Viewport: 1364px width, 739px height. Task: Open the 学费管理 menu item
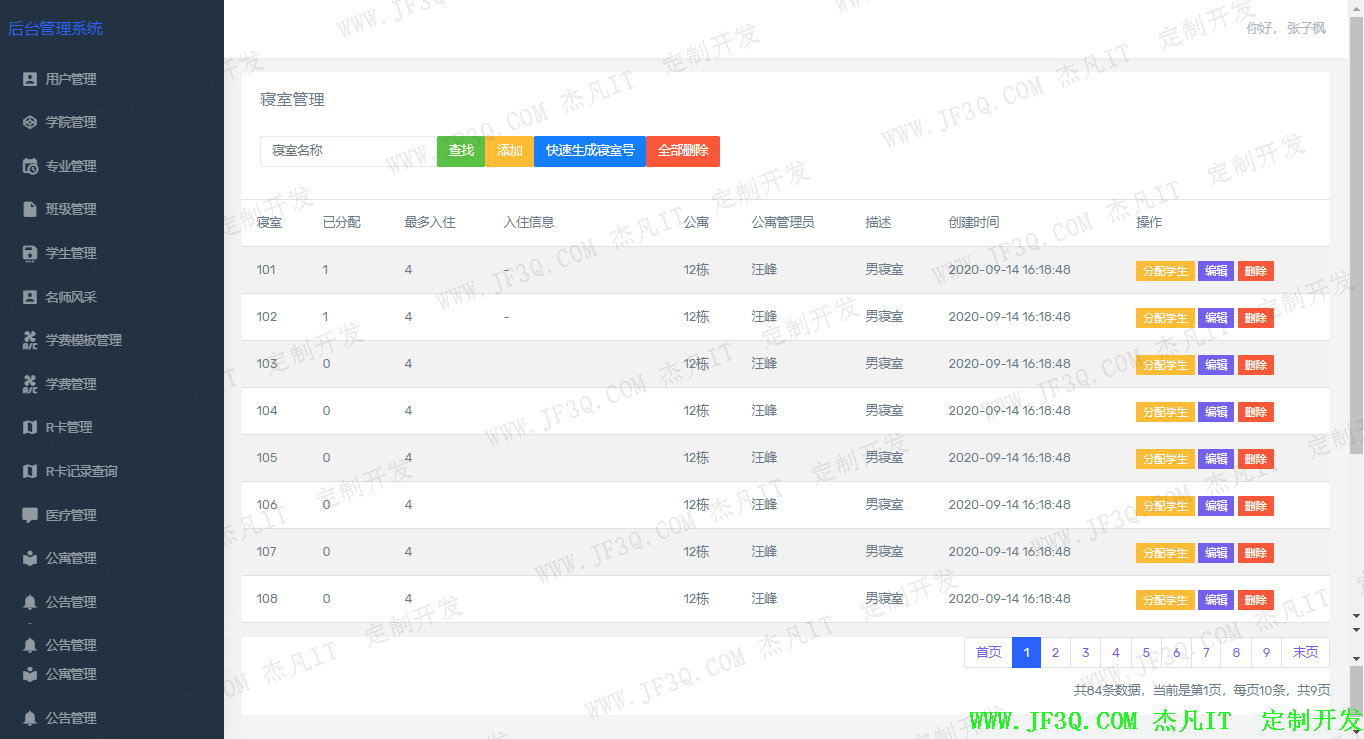tap(71, 384)
